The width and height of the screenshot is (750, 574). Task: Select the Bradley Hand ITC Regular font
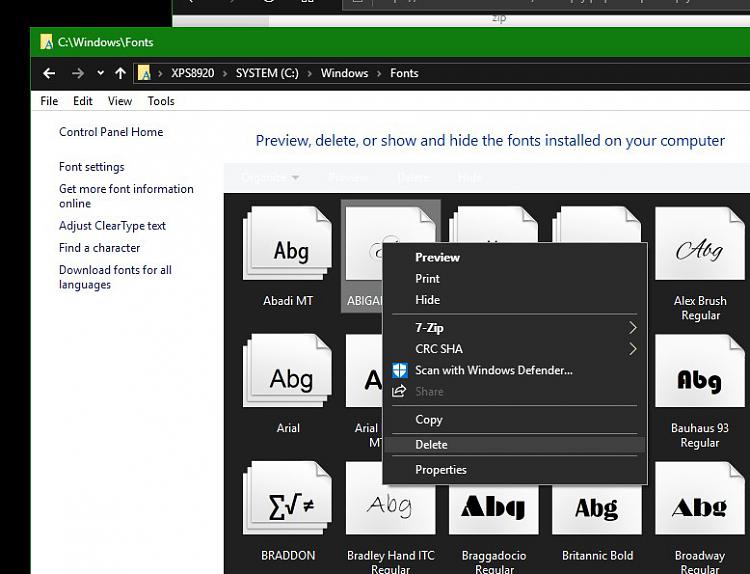(390, 498)
